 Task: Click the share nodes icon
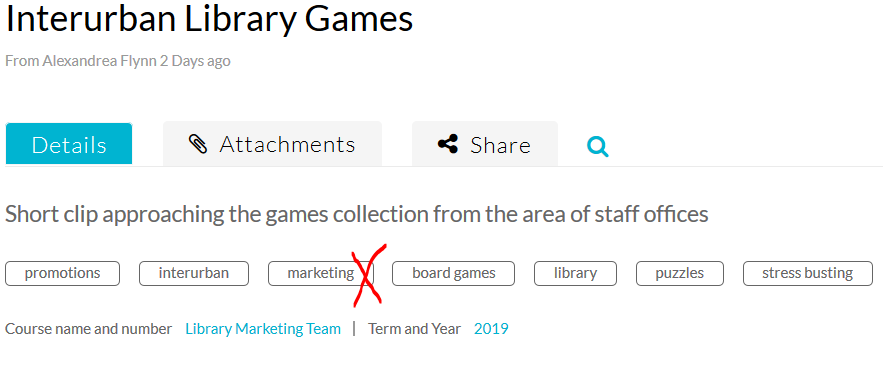coord(448,144)
